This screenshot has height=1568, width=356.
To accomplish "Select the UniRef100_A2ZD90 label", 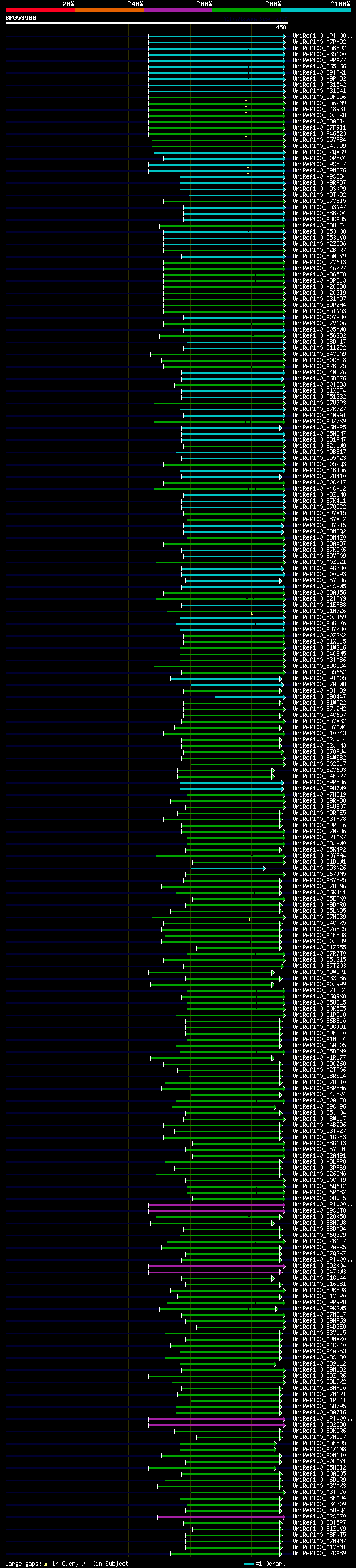I will pos(319,244).
